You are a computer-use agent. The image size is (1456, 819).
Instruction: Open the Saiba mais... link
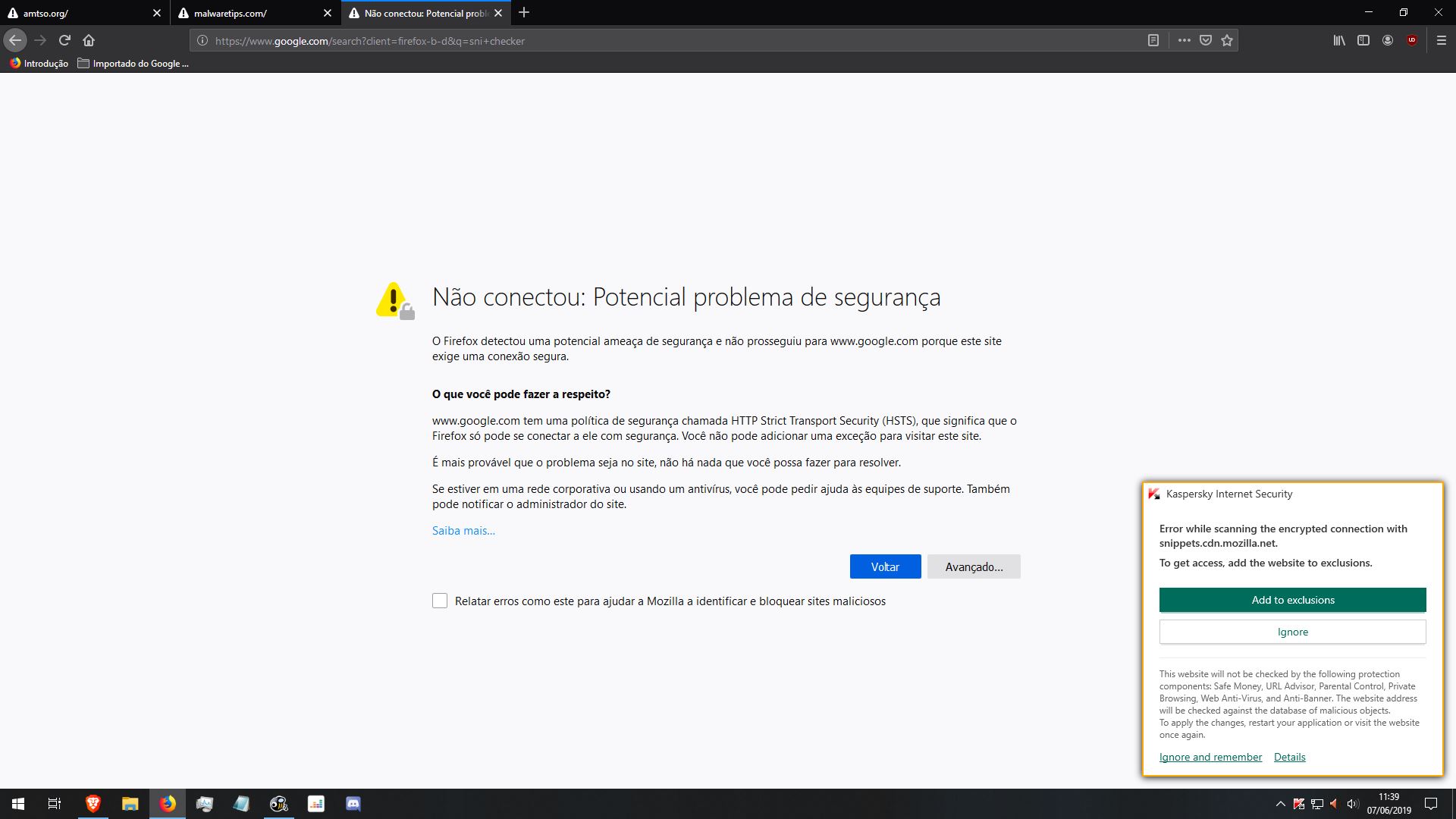pyautogui.click(x=463, y=531)
